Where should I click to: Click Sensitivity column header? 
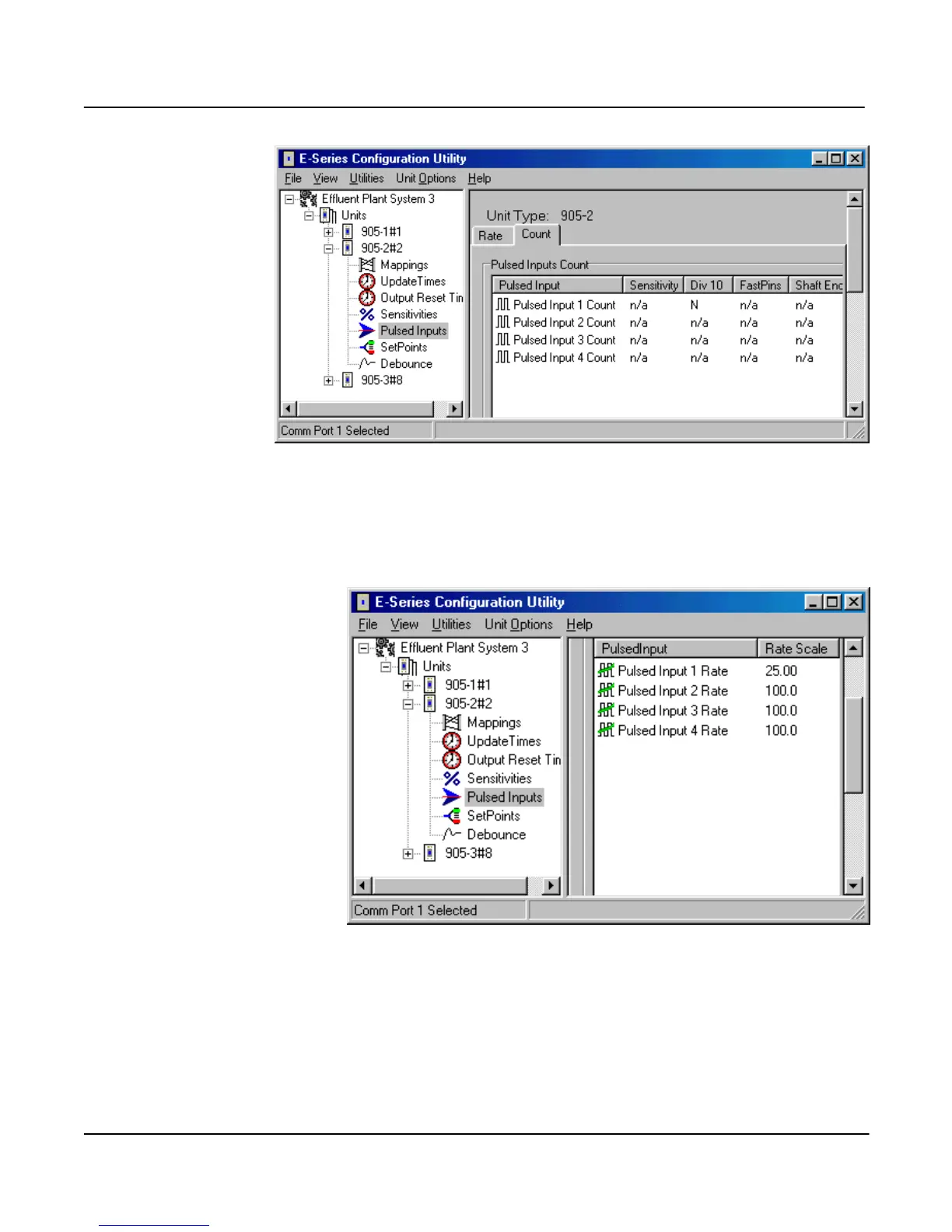(x=653, y=285)
